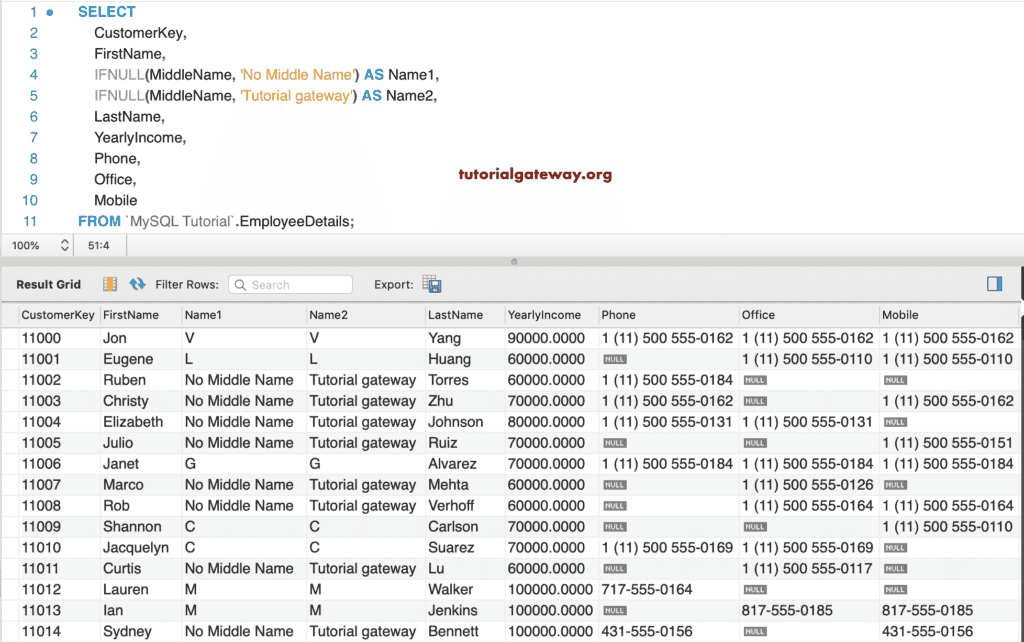Refresh results using blue arrows icon

coord(137,284)
